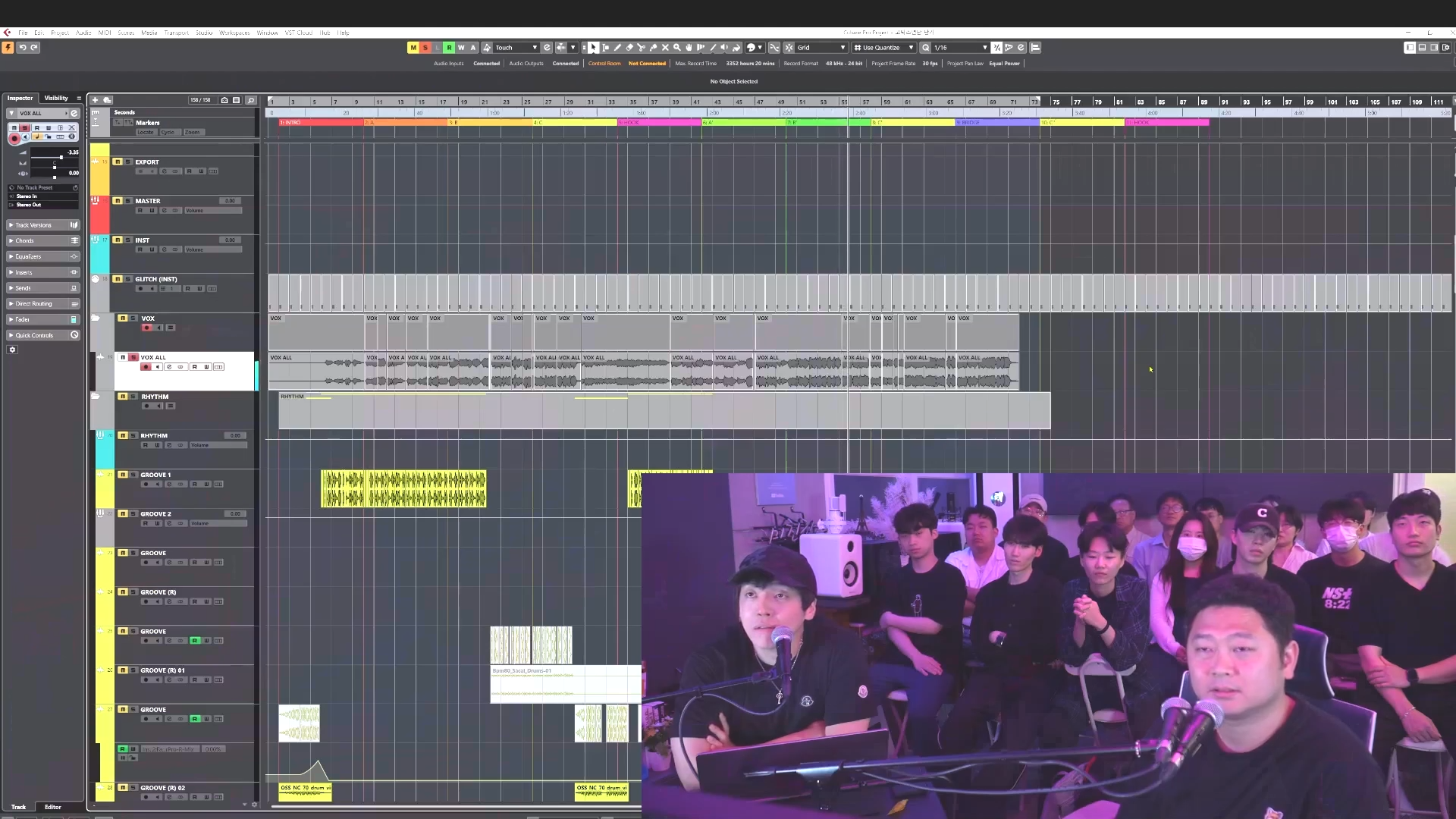1456x819 pixels.
Task: Click the Add Track plus icon
Action: [x=96, y=100]
